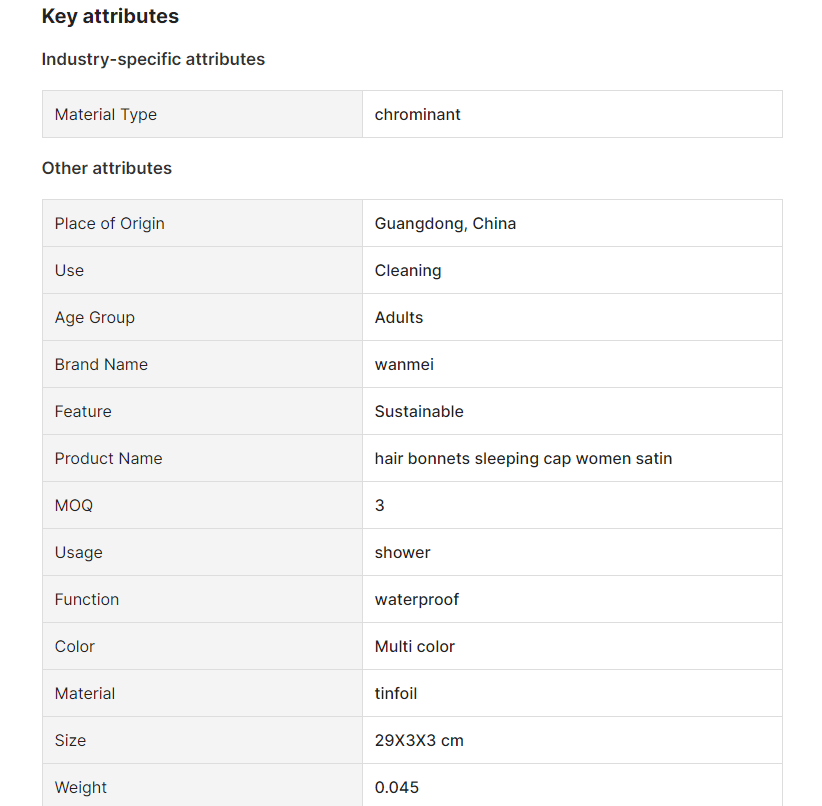Screen dimensions: 822x806
Task: Select the waterproof function value
Action: pos(417,600)
